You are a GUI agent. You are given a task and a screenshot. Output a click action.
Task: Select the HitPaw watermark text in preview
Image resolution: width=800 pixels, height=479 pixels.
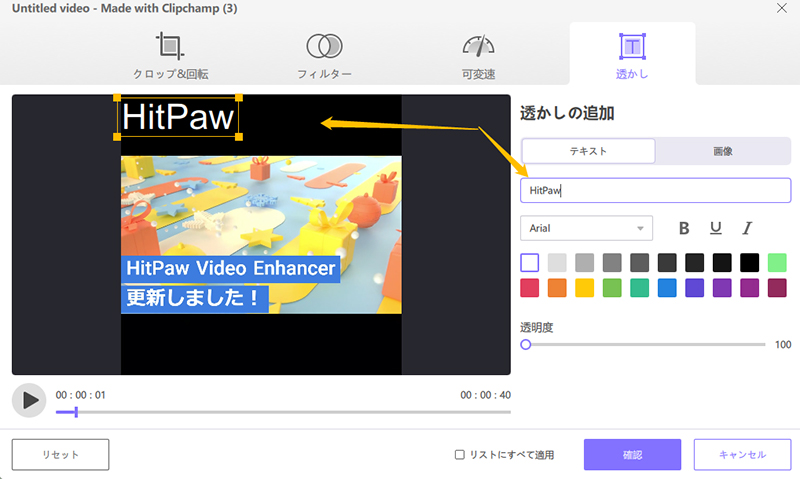(x=178, y=117)
